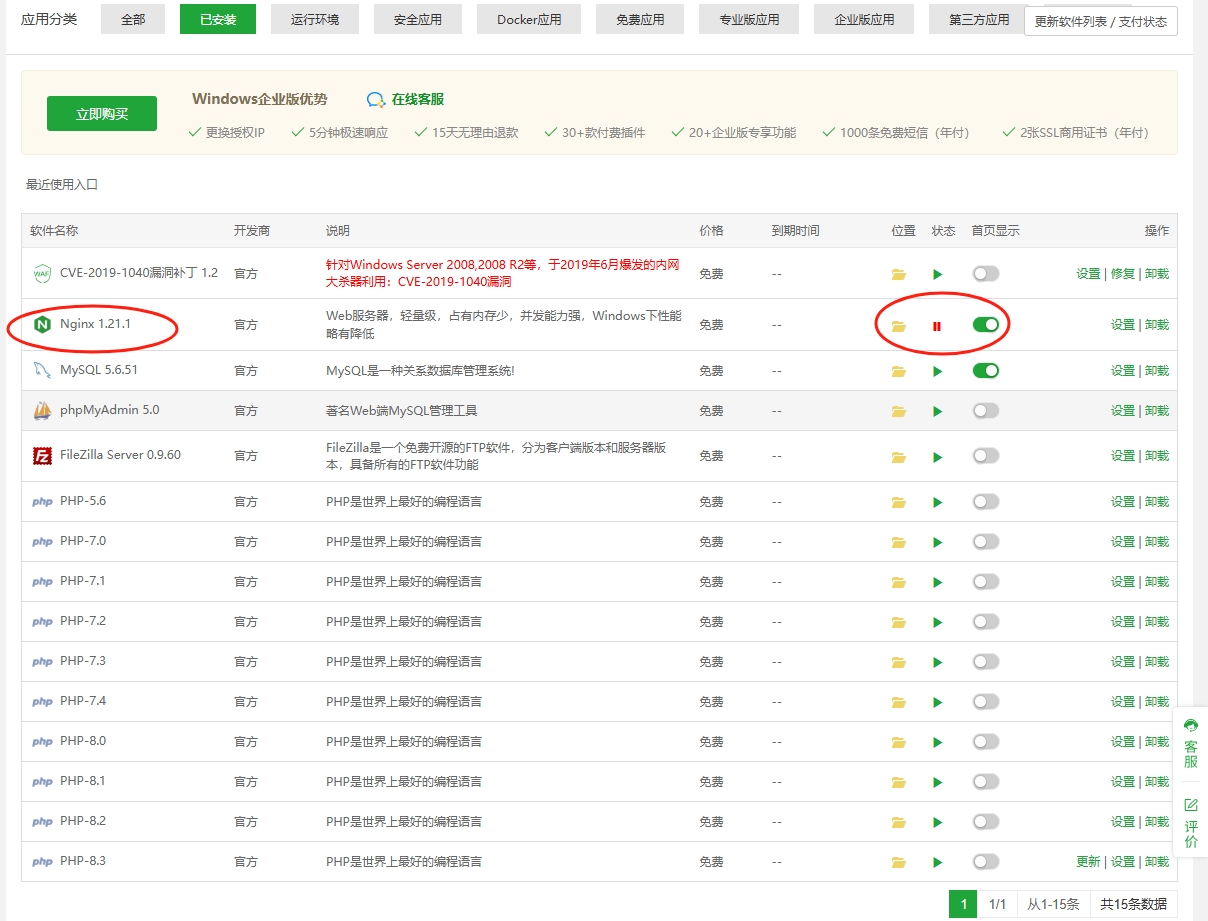Click the PHP-8.0 software name
1208x921 pixels.
(x=83, y=741)
